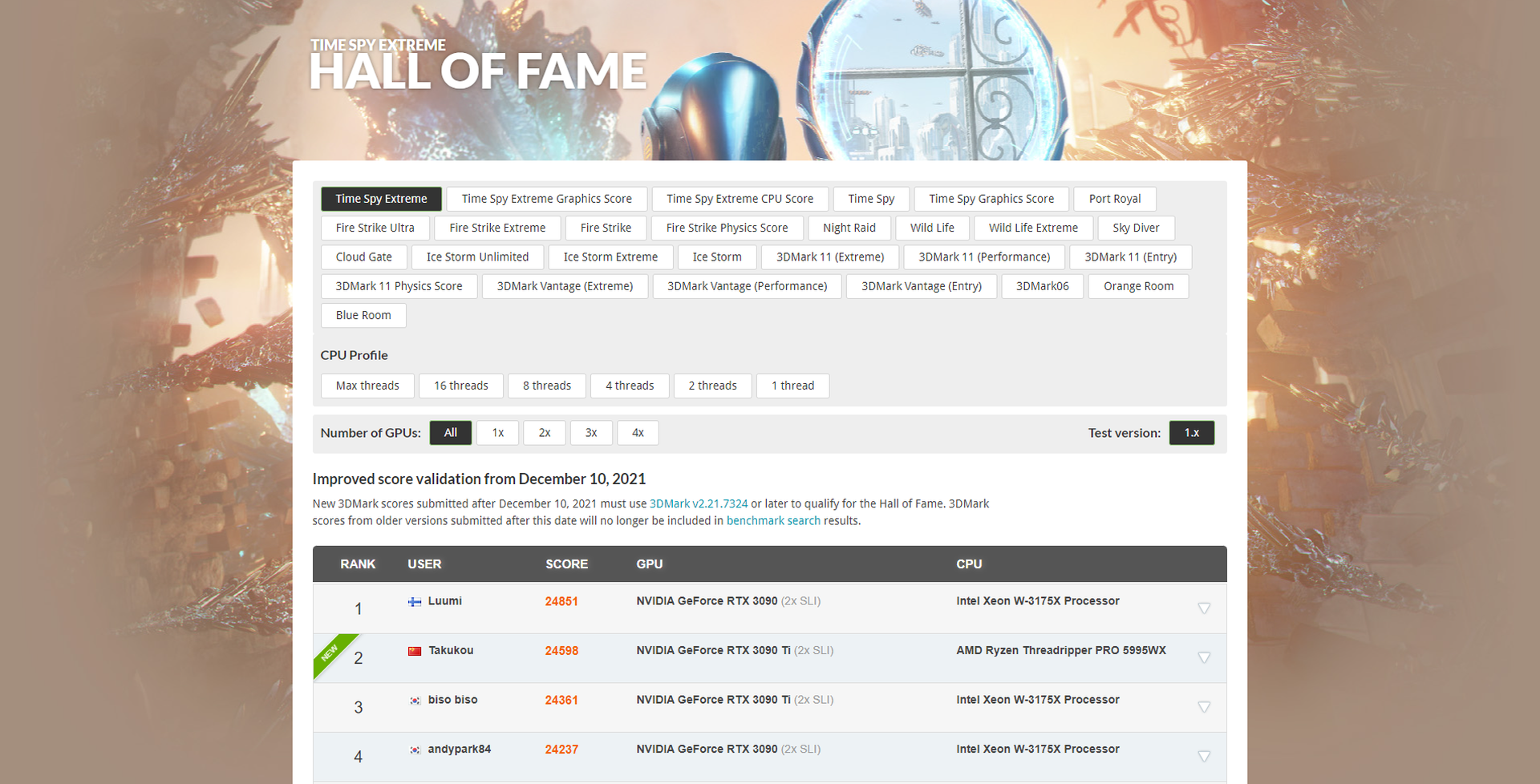
Task: Select 8 threads CPU Profile
Action: [547, 386]
